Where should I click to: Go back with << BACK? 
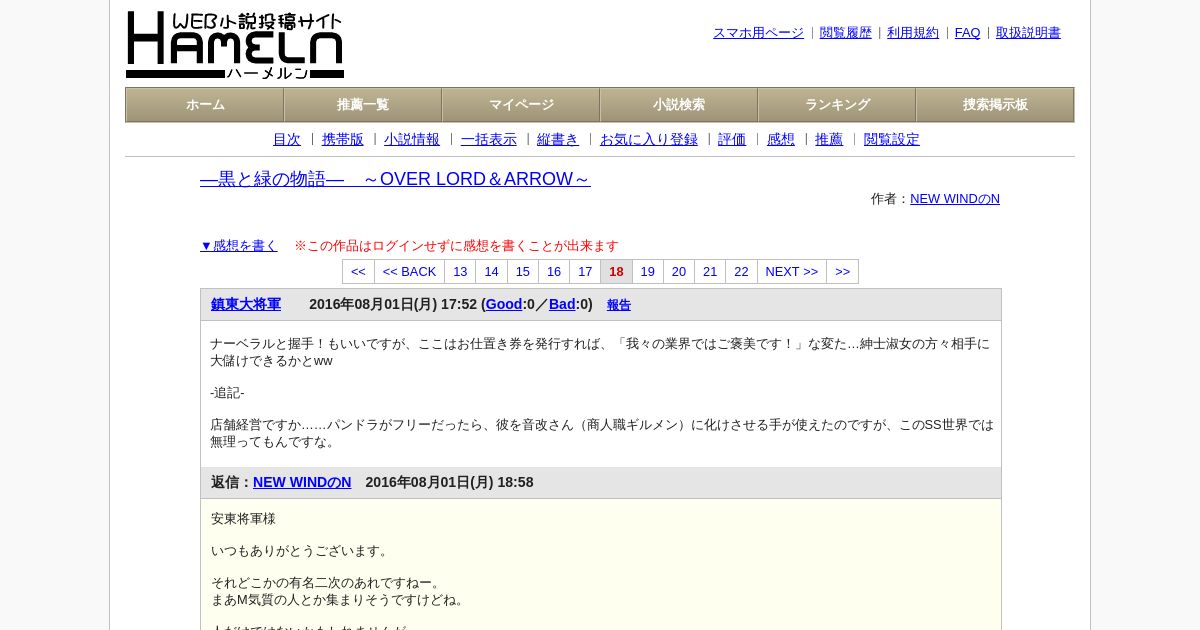(410, 272)
